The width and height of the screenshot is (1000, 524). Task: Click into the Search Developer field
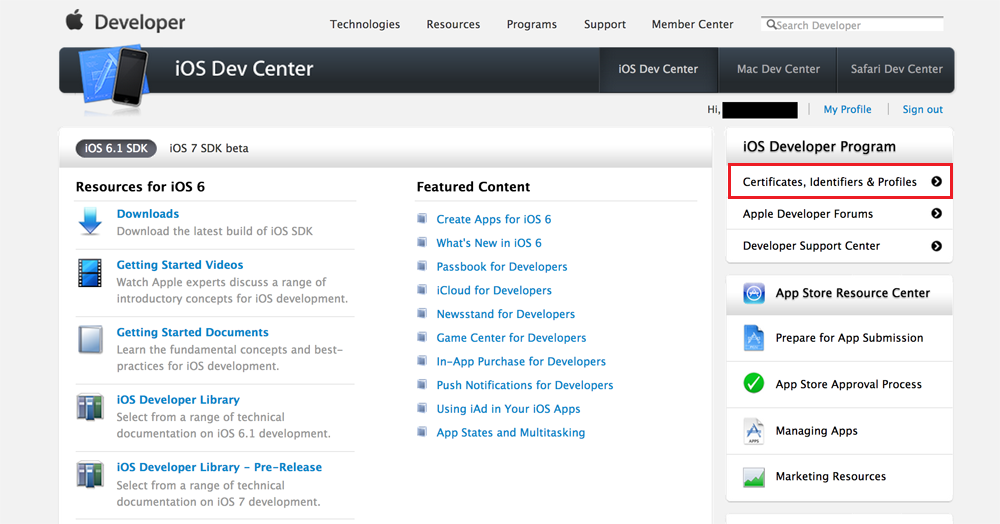tap(852, 24)
